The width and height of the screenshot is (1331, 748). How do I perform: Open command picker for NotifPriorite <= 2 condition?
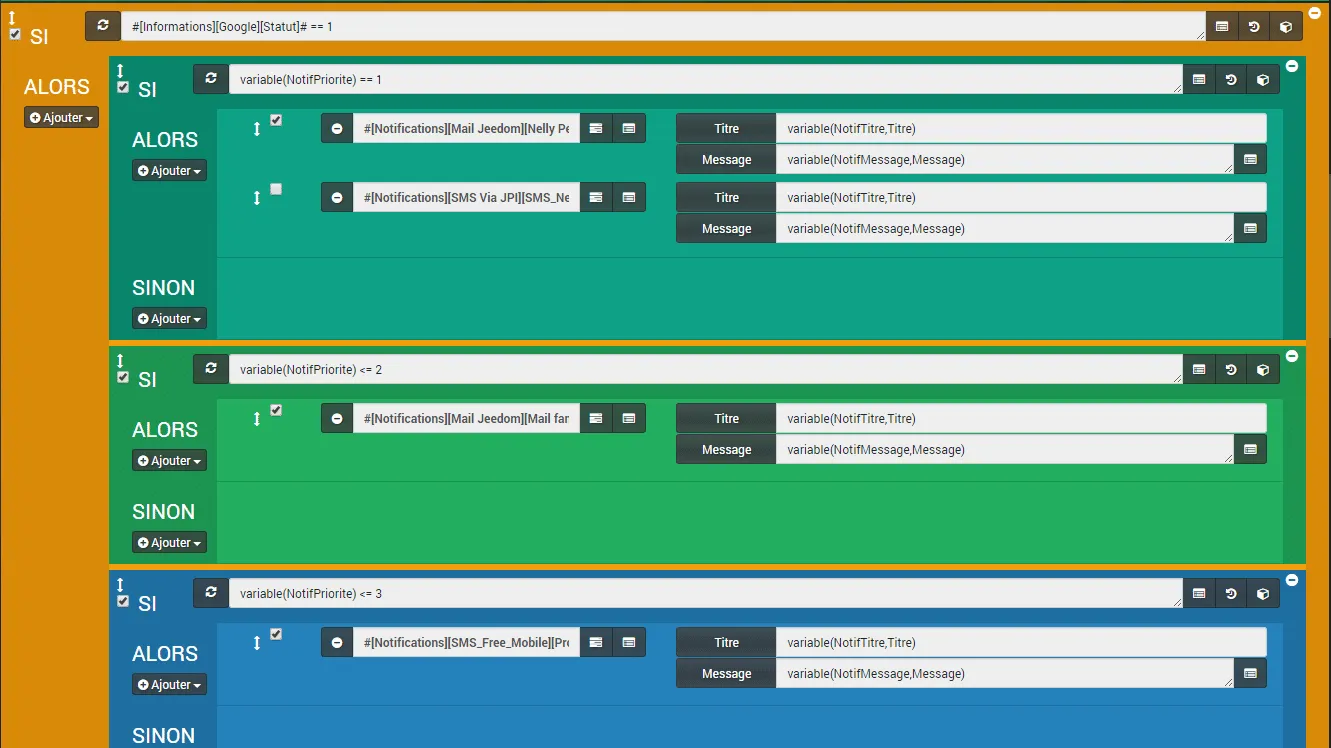(1199, 370)
